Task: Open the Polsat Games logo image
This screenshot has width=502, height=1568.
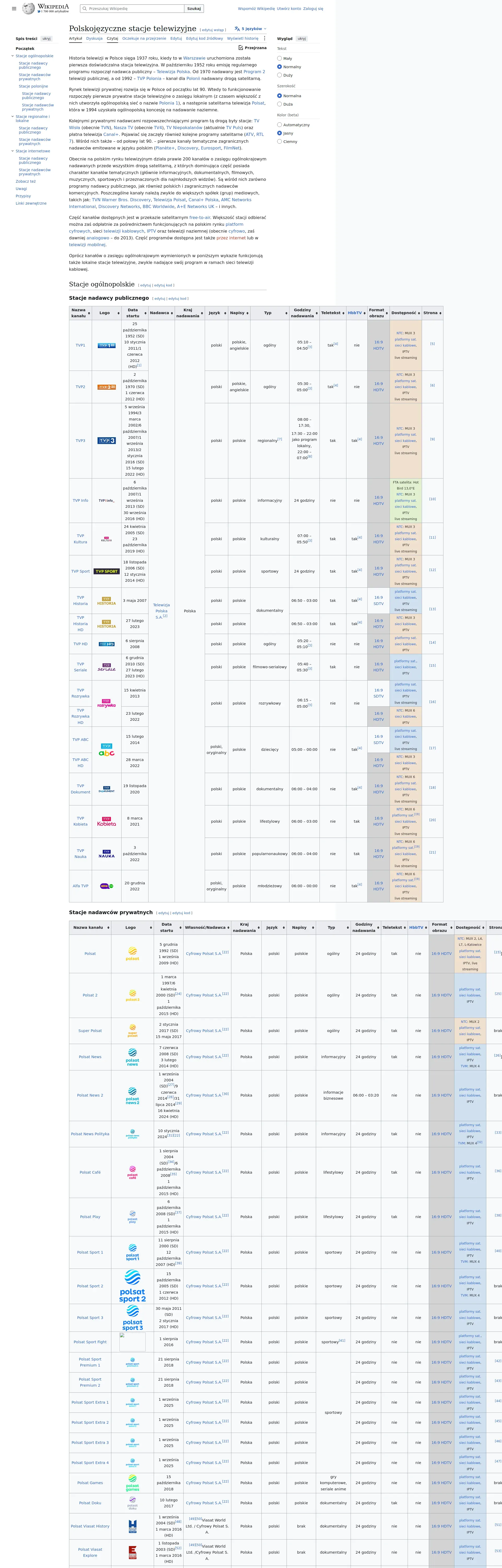Action: (132, 1483)
